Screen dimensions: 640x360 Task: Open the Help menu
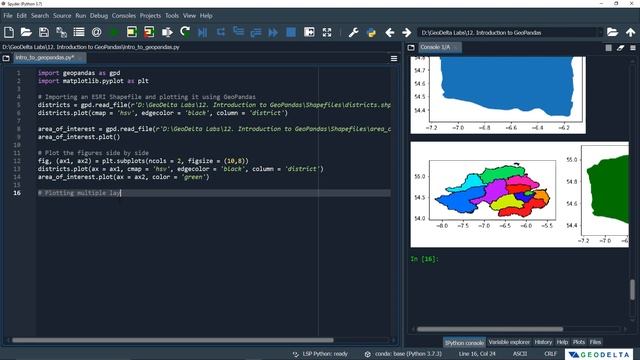(x=206, y=16)
